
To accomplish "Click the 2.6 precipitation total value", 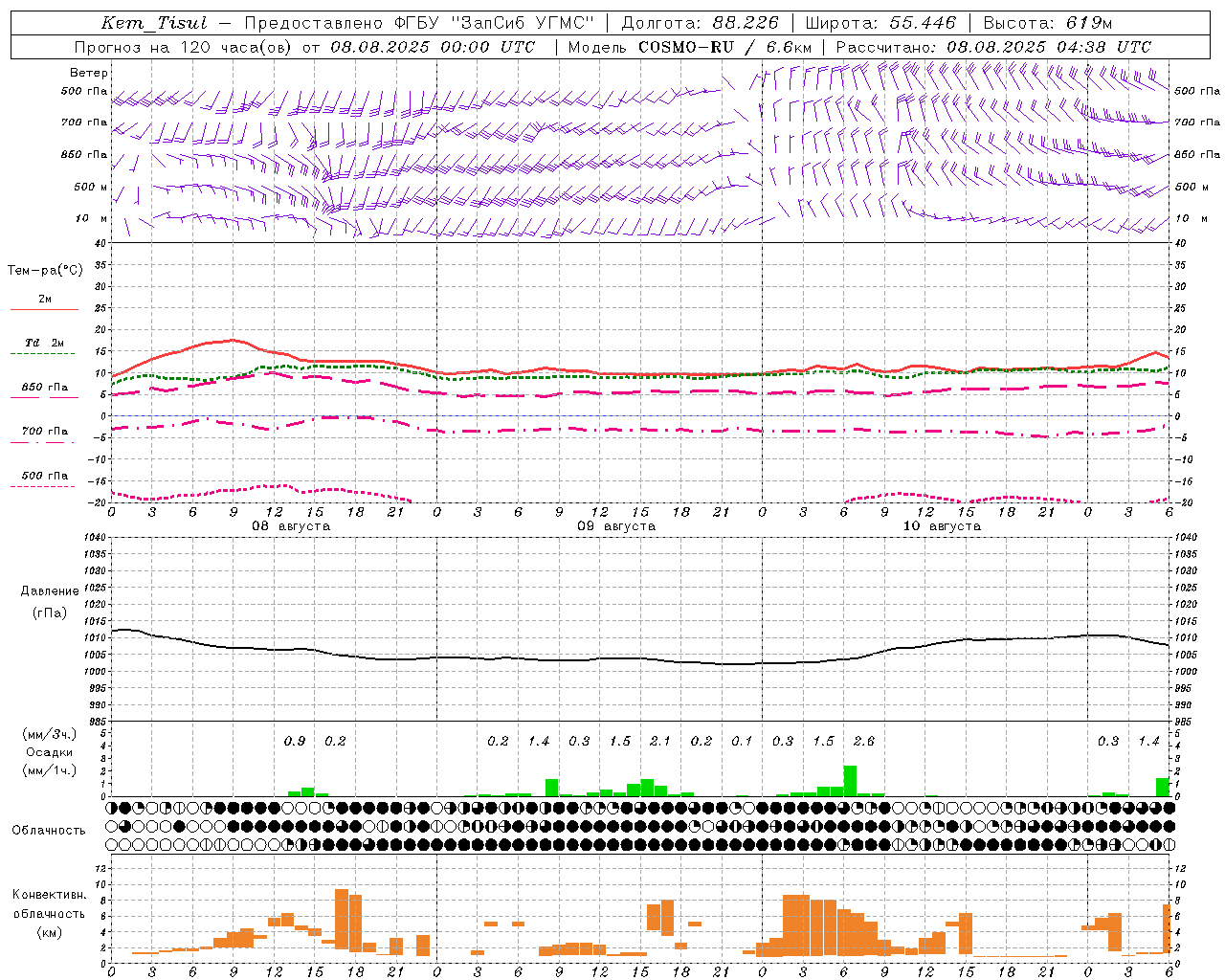I will pyautogui.click(x=863, y=741).
